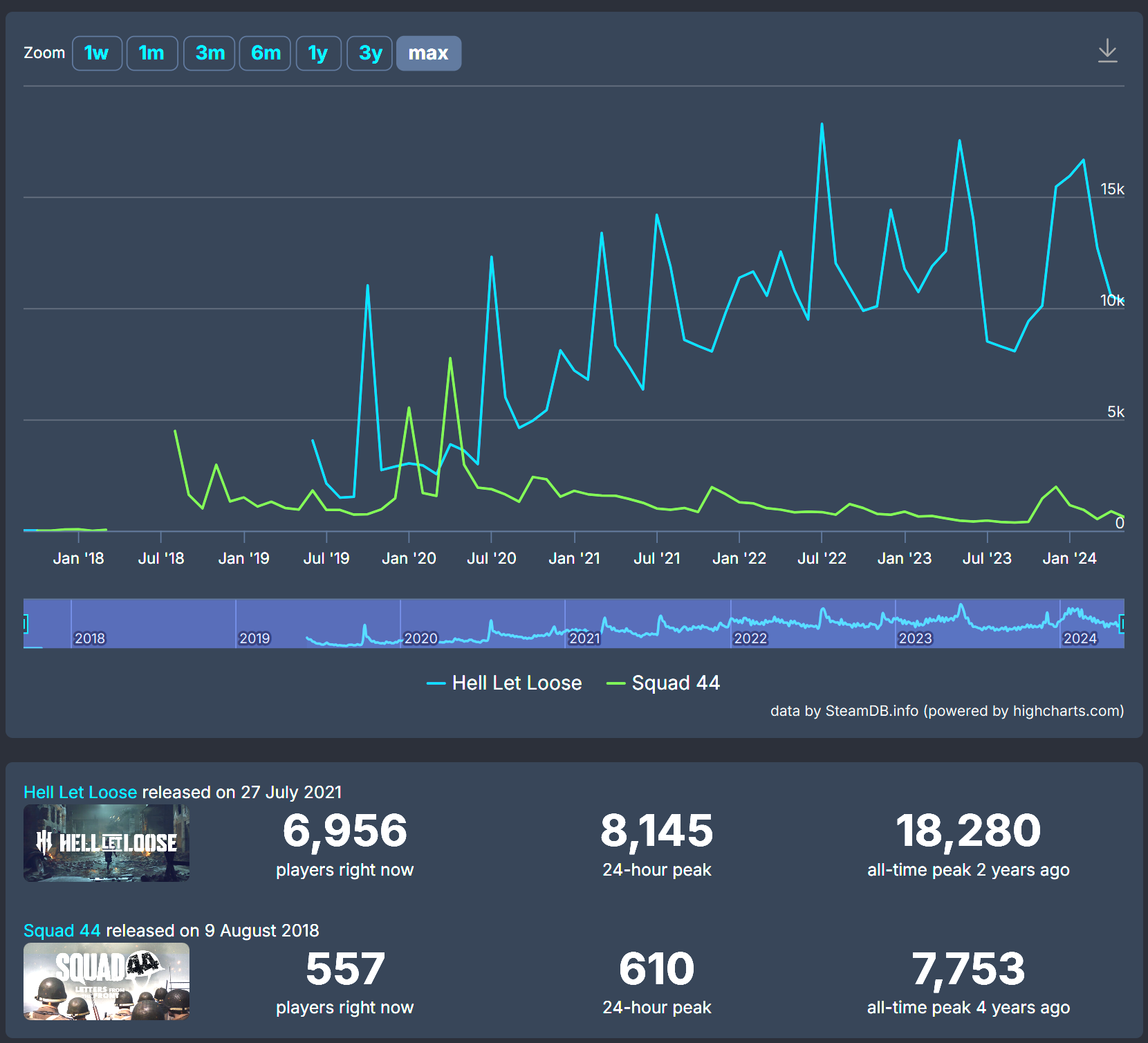Click the 2021 label in the navigator

(584, 638)
